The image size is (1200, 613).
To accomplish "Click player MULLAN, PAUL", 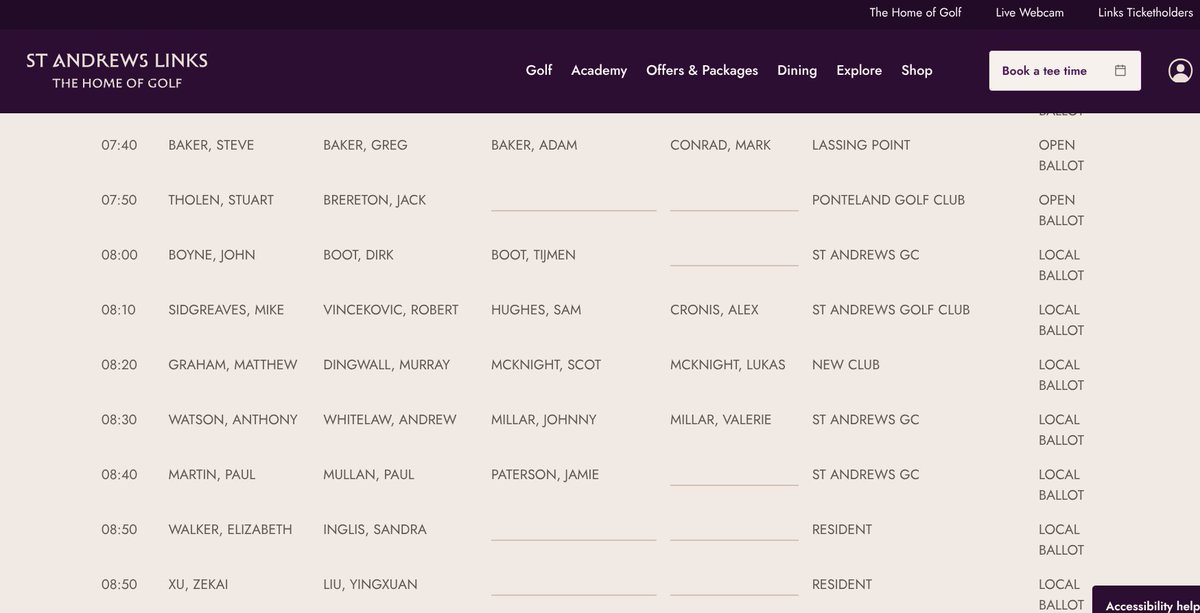I will [368, 475].
